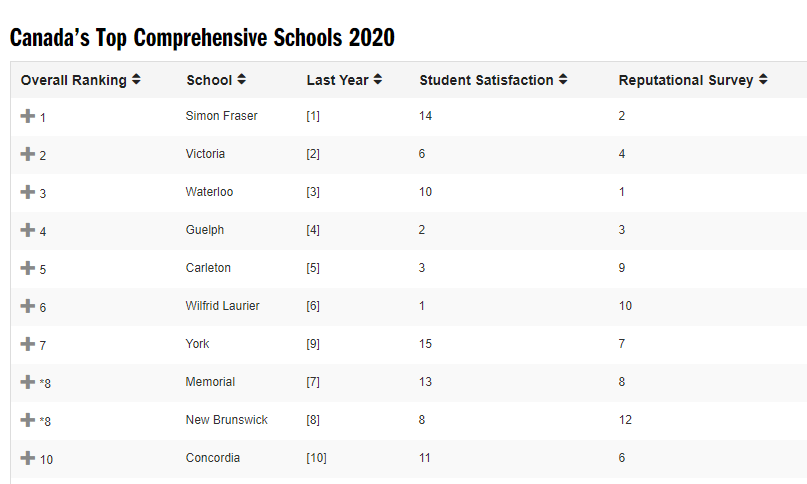Select the Reputational Survey column header
Viewport: 807px width, 484px height.
pyautogui.click(x=686, y=80)
